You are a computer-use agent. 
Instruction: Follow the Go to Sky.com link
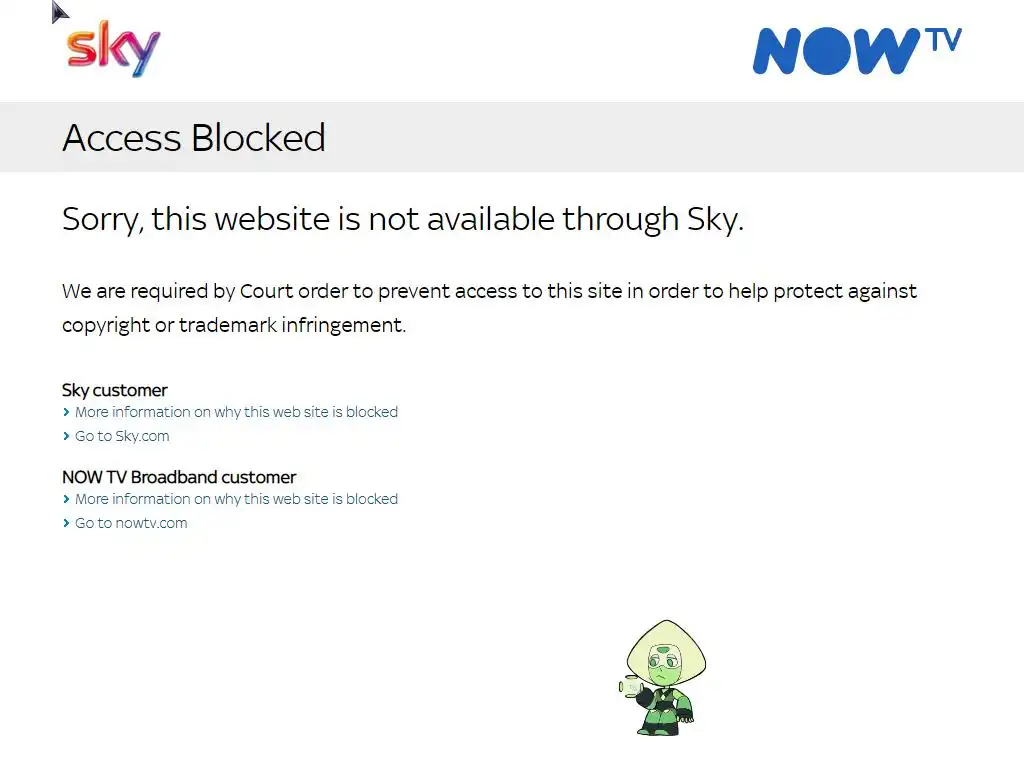point(122,436)
